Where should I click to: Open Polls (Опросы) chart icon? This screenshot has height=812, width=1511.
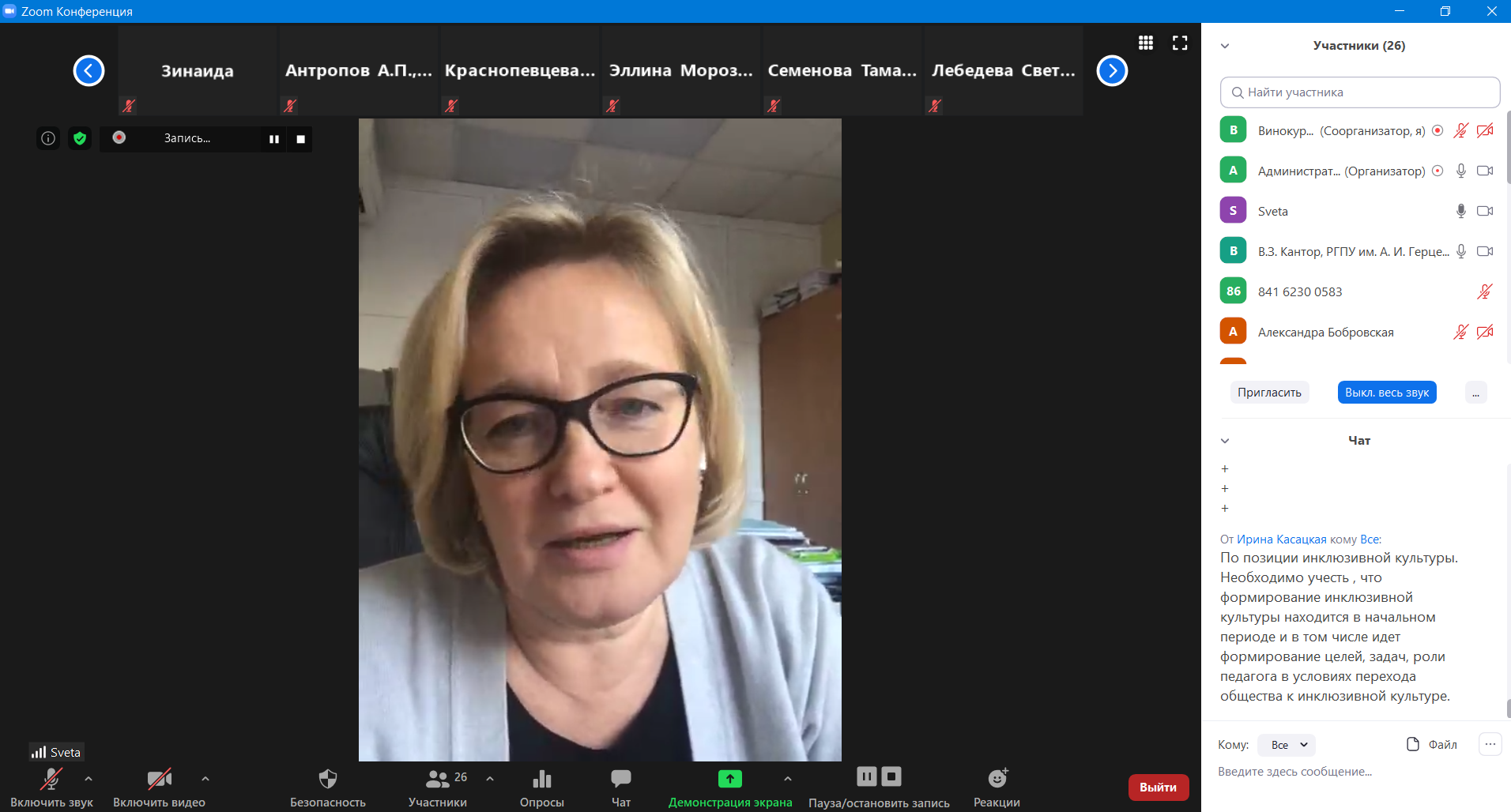(541, 780)
